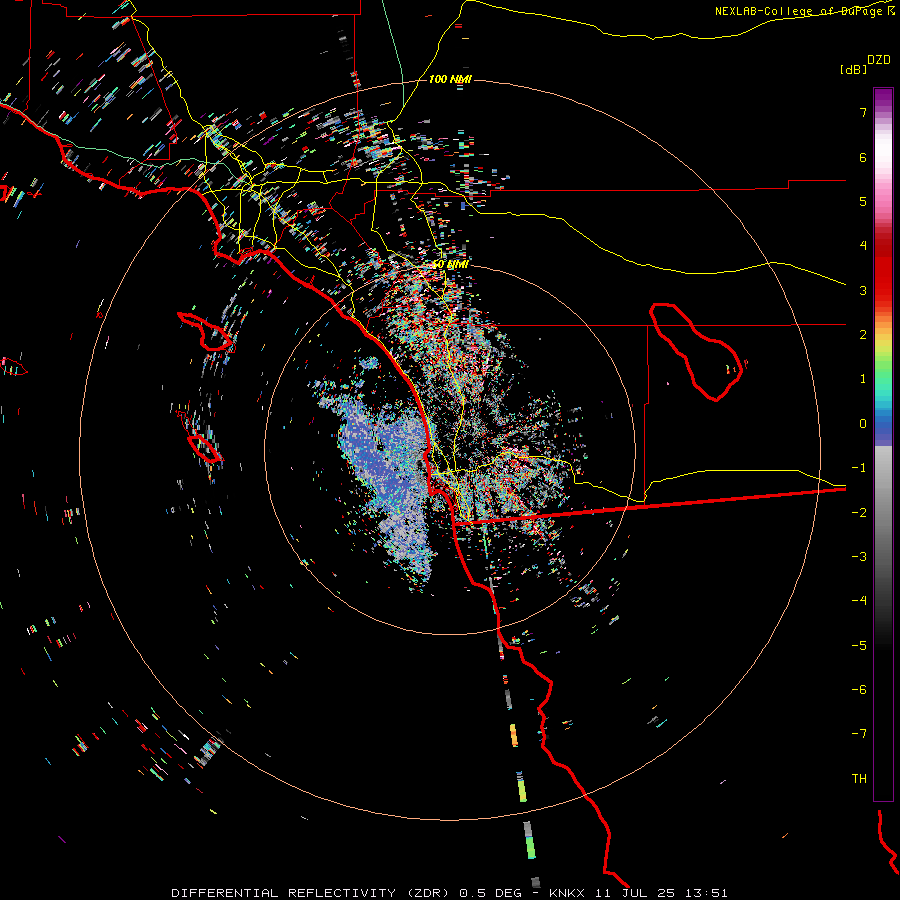Click the 50 NMI range ring label
The width and height of the screenshot is (900, 900).
pos(450,265)
